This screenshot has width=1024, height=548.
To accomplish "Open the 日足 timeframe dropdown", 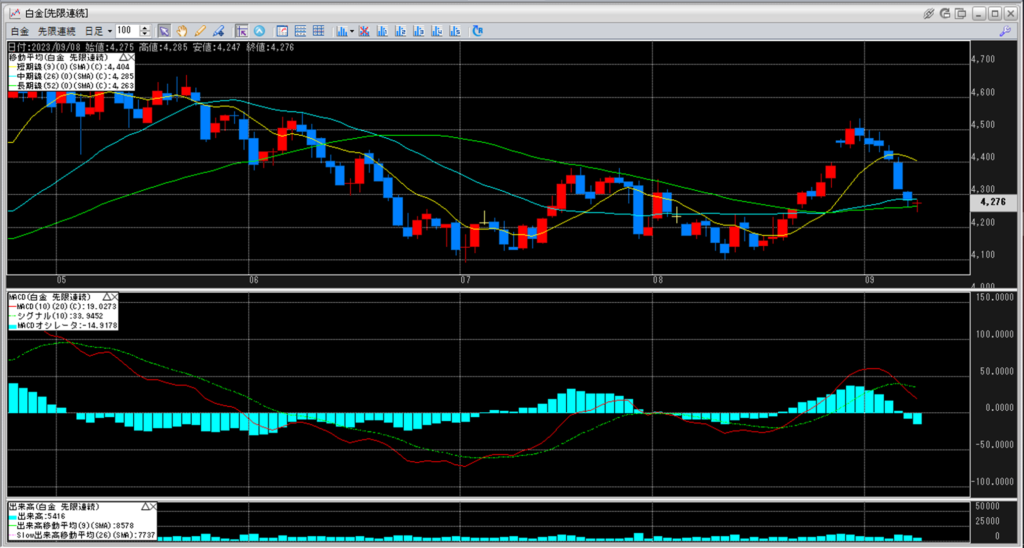I will tap(110, 31).
